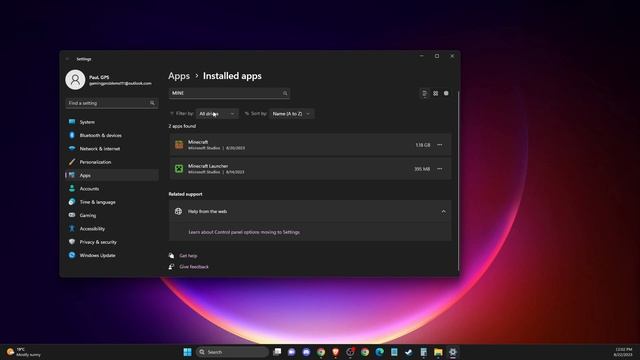Open Windows Update settings
Screen dimensions: 640x360
click(111, 255)
